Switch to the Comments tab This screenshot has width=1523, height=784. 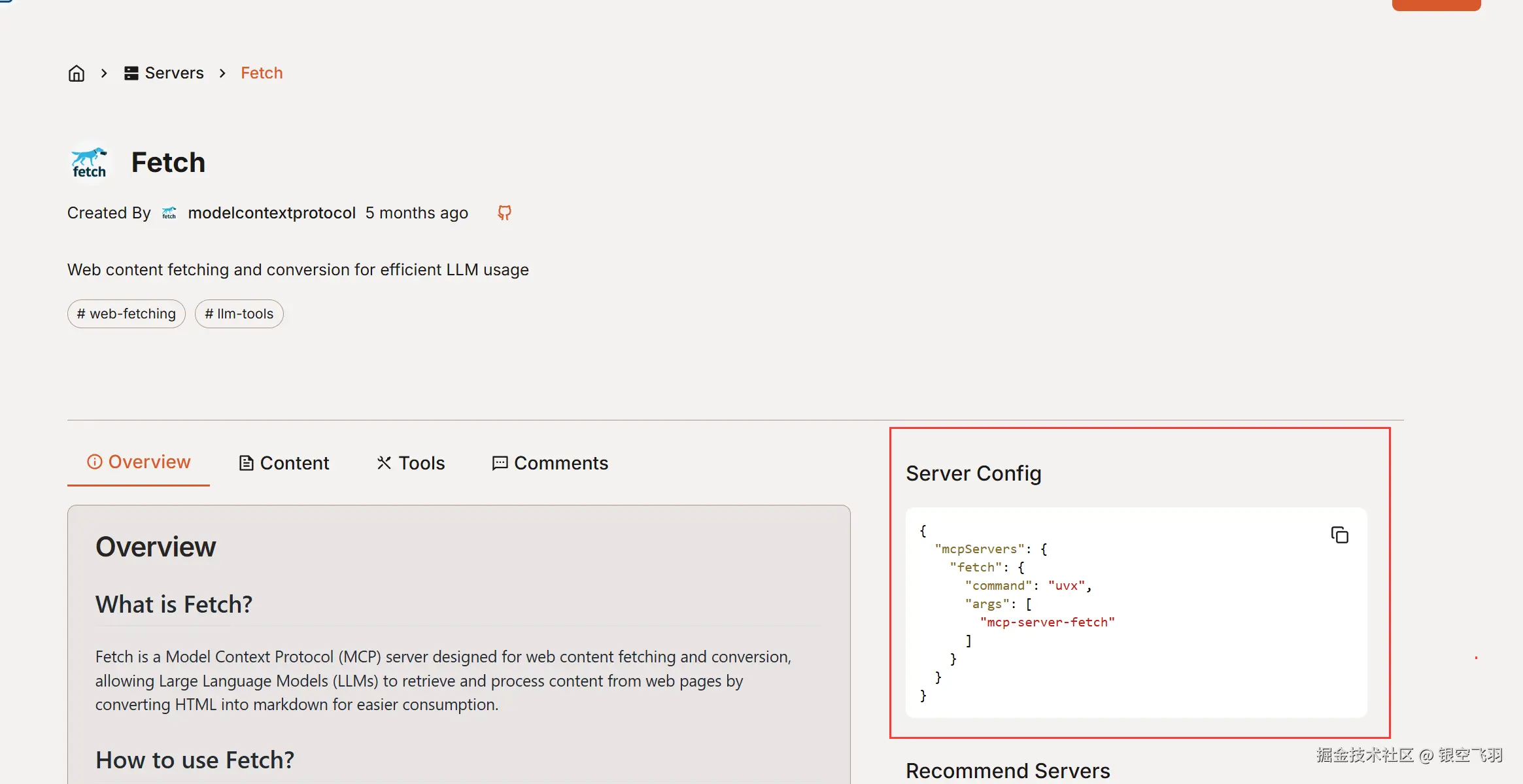pos(550,463)
